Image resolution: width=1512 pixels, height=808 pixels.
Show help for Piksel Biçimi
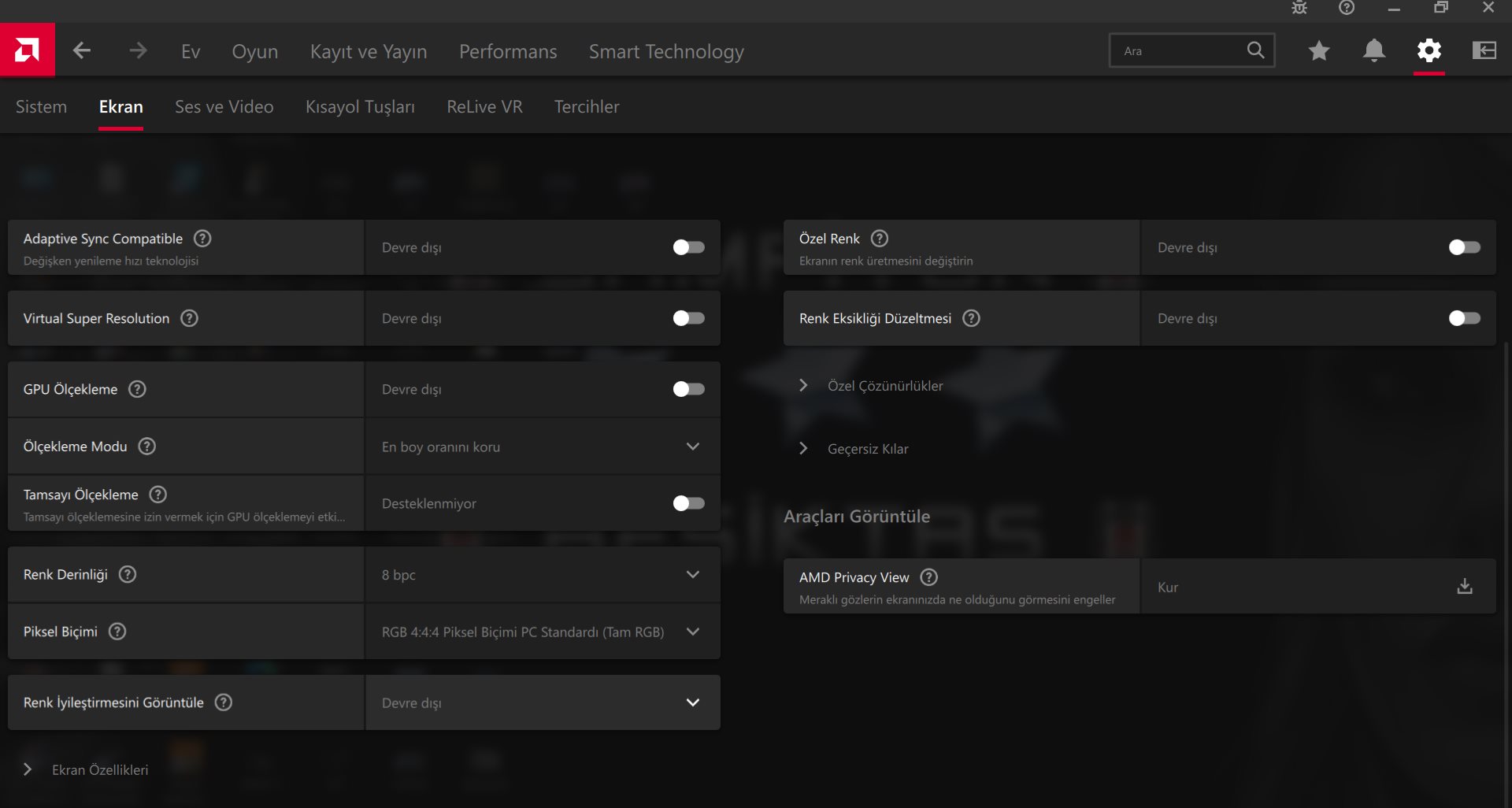pyautogui.click(x=117, y=632)
